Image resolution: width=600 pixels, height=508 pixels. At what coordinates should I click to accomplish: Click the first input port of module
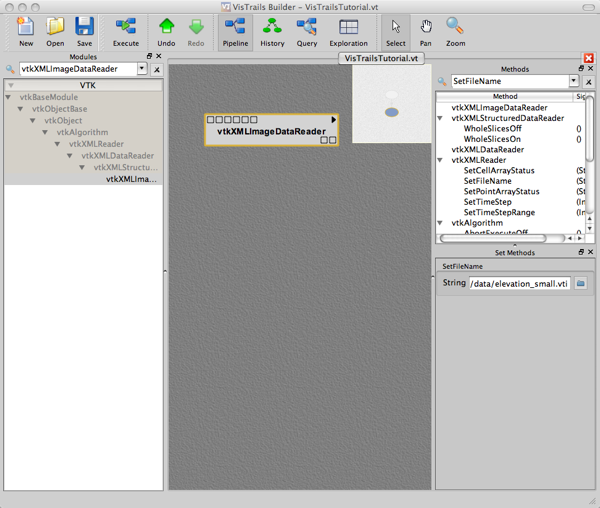(210, 120)
